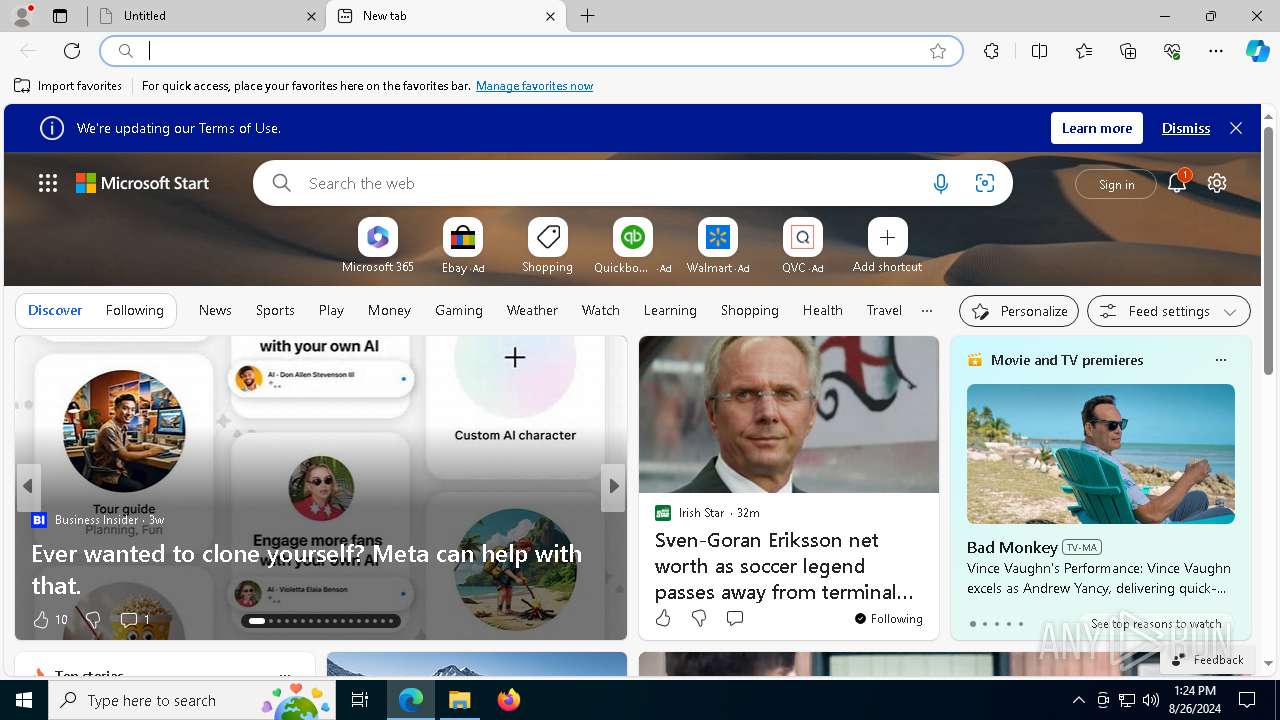Screen dimensions: 1280x720
Task: Open Bad Monkey show thumbnail
Action: 1100,454
